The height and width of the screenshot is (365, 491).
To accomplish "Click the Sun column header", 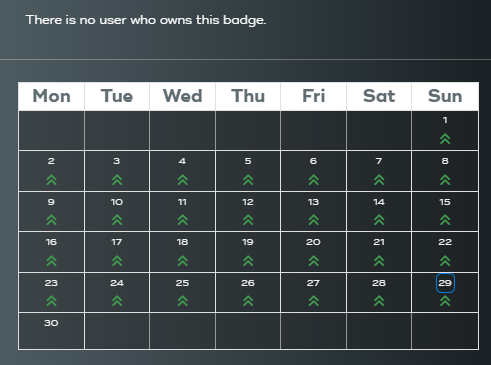I will coord(445,96).
